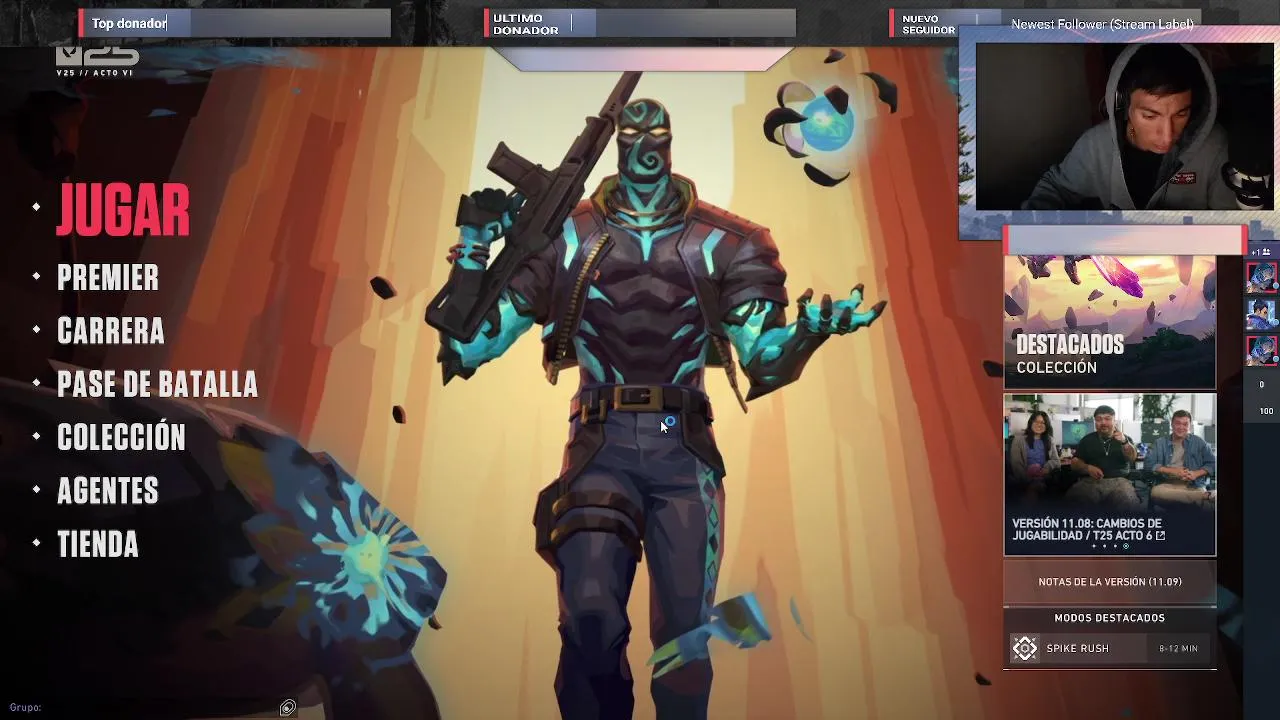This screenshot has height=720, width=1280.
Task: Click the Newest Follower (Stream Label) text
Action: [x=1102, y=24]
